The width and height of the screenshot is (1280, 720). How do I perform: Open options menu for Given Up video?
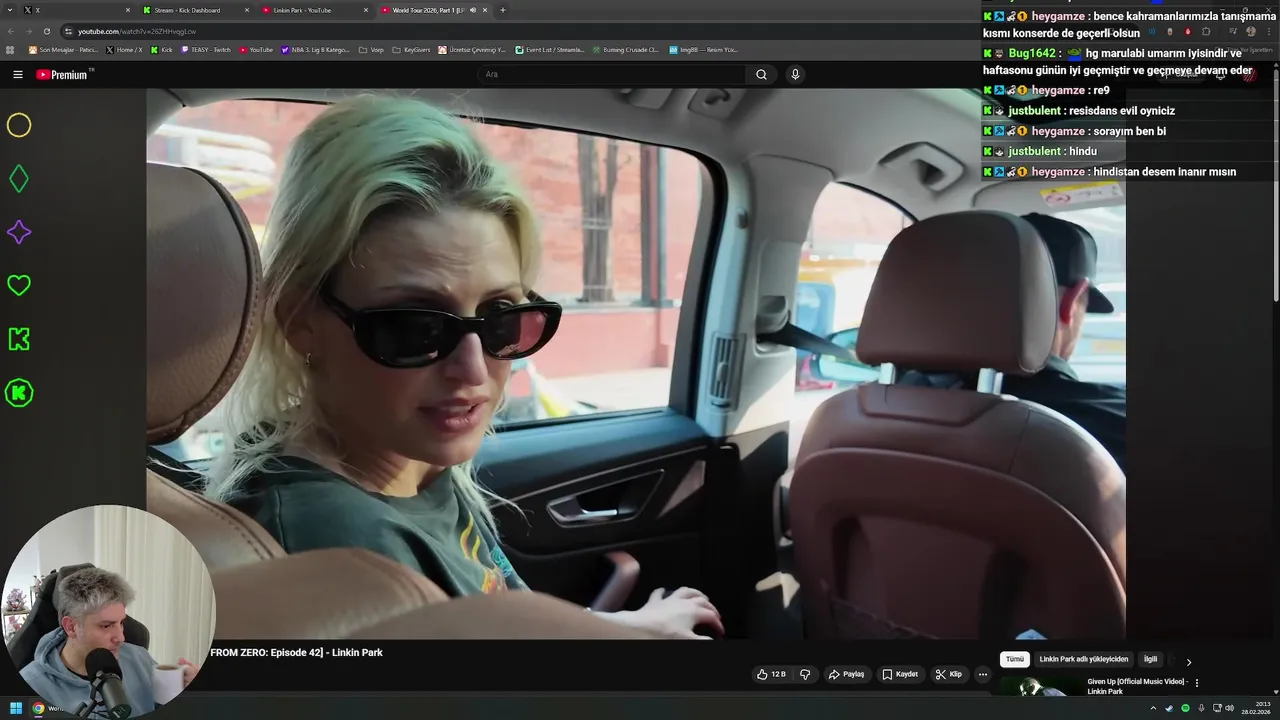coord(1197,683)
